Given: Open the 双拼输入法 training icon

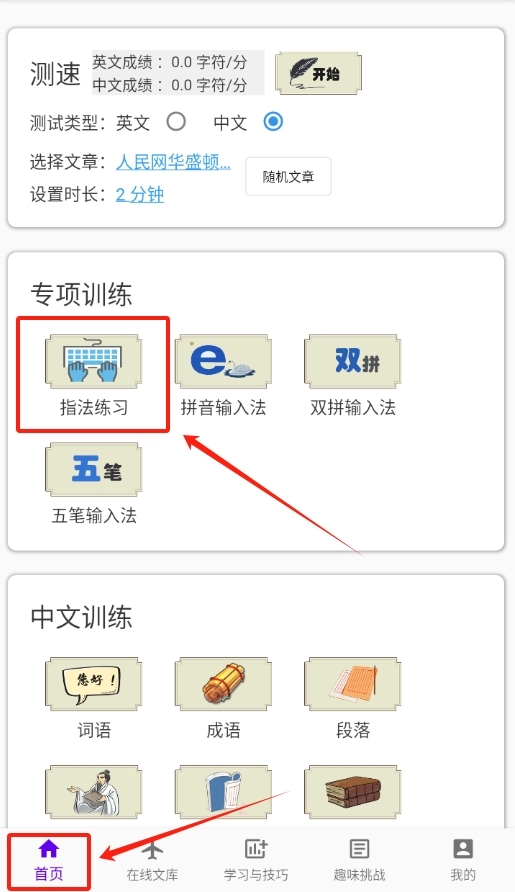Looking at the screenshot, I should 353,362.
